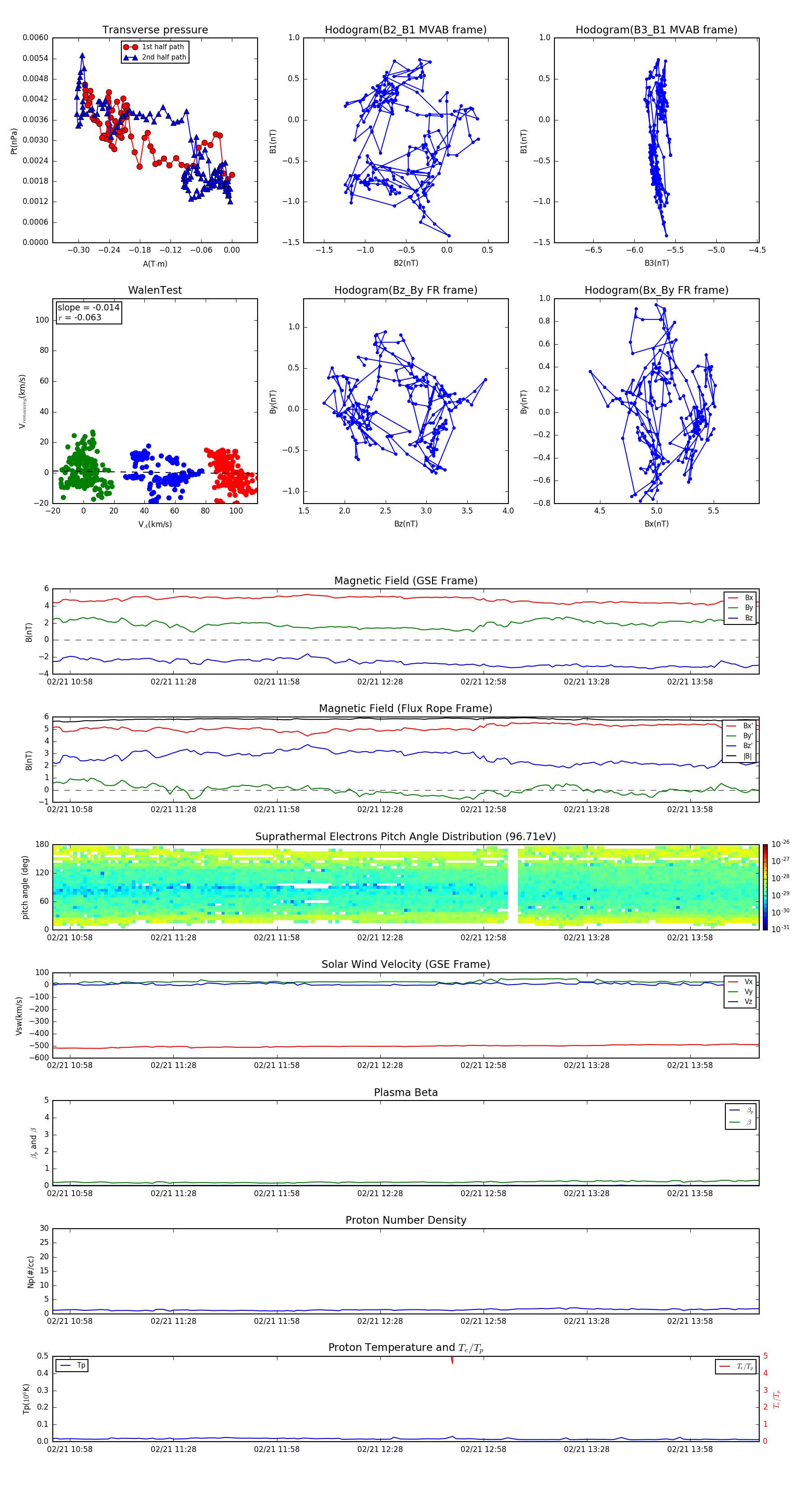Click the 'WalenTest' plot title
Image resolution: width=812 pixels, height=1489 pixels.
(155, 290)
